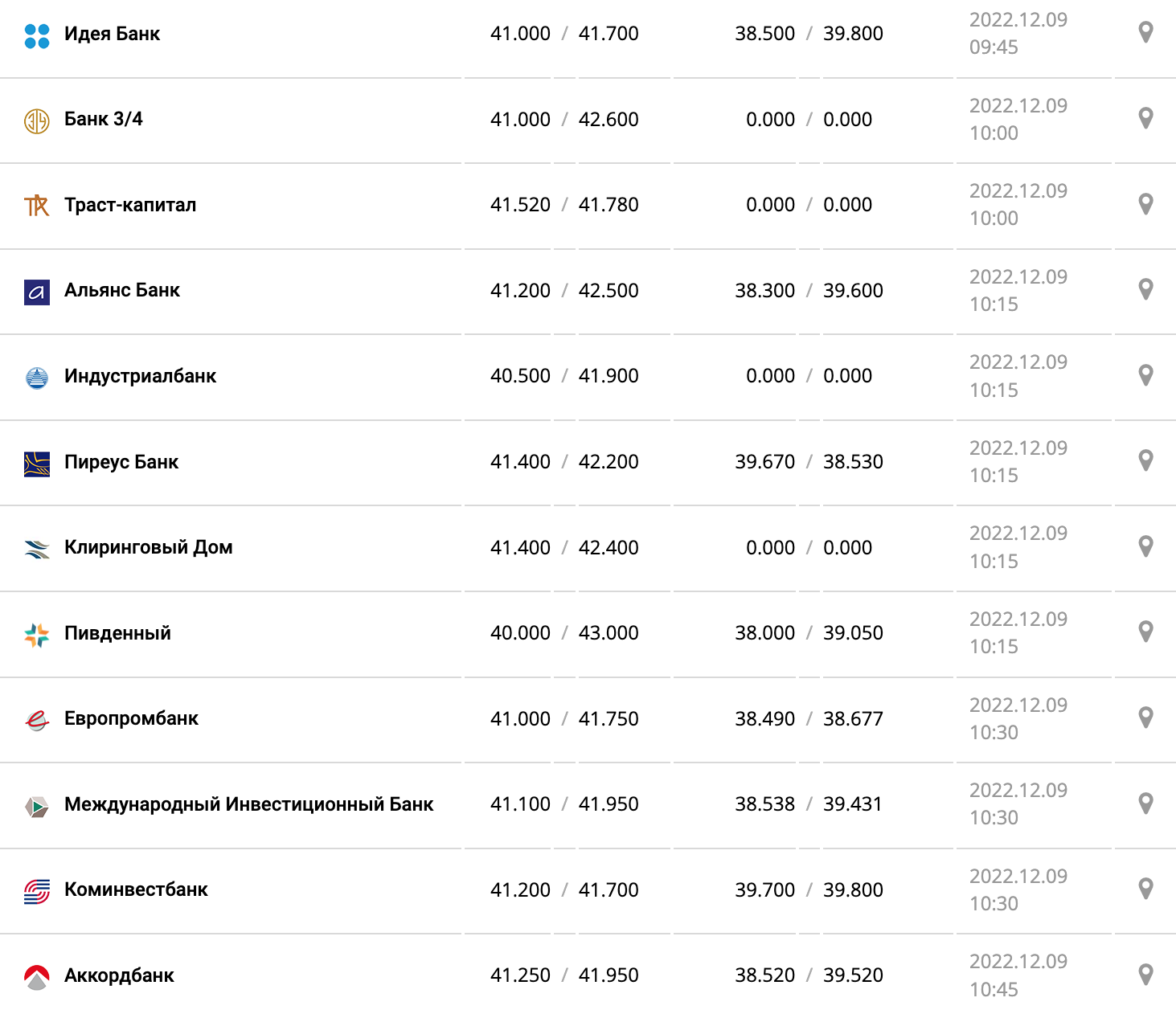Open Международный Инвестиционный Банк link

click(x=249, y=804)
